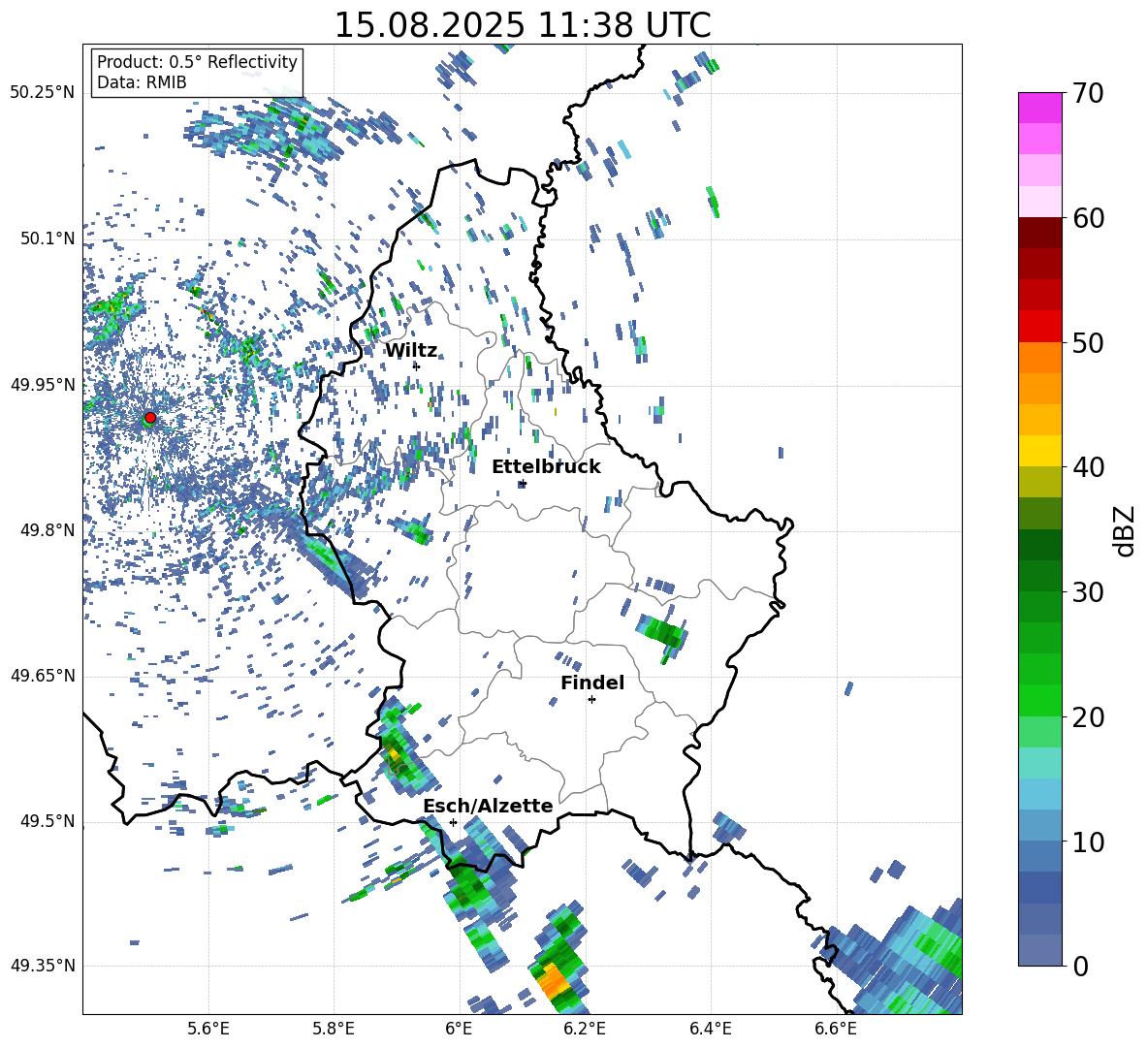Click colorbar tick label 50
This screenshot has height=1048, width=1148.
(1088, 343)
